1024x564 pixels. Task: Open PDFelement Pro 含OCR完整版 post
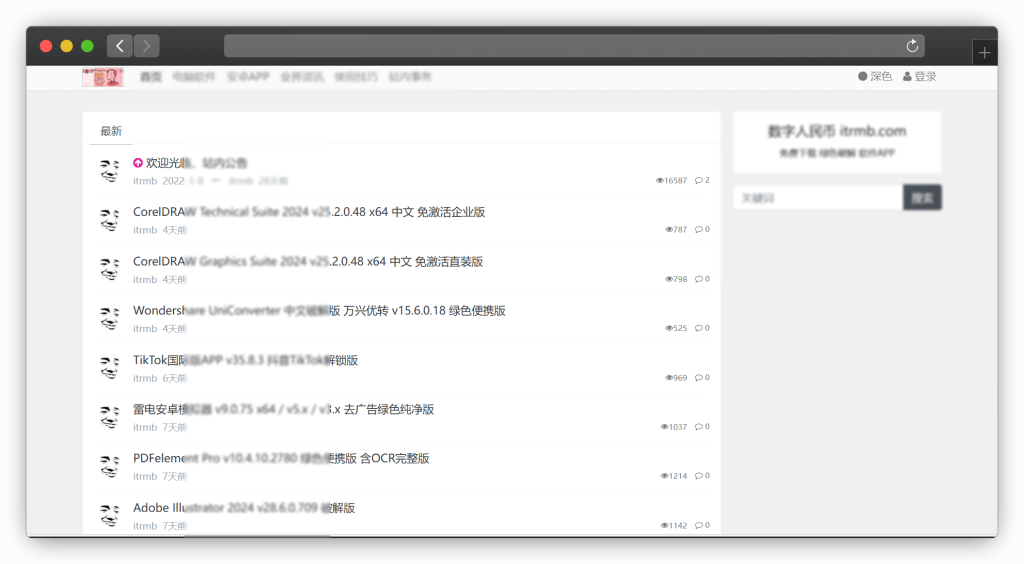click(281, 458)
